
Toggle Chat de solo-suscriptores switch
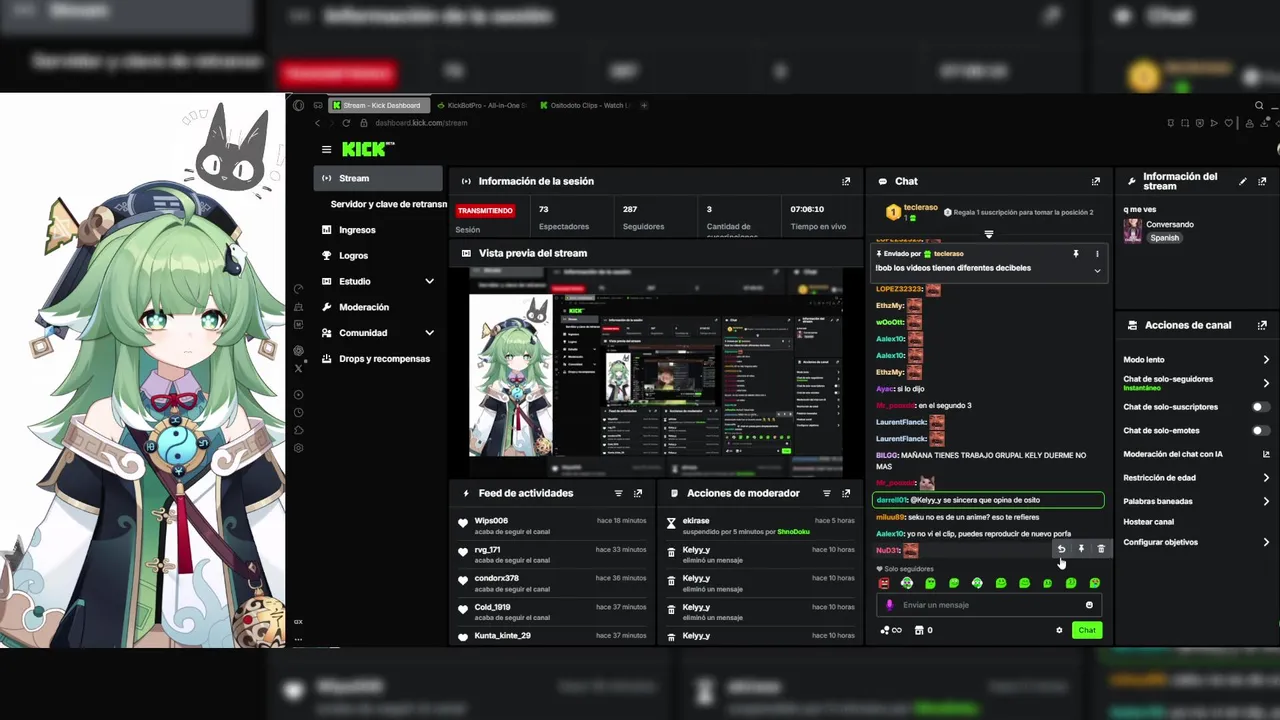click(1261, 407)
